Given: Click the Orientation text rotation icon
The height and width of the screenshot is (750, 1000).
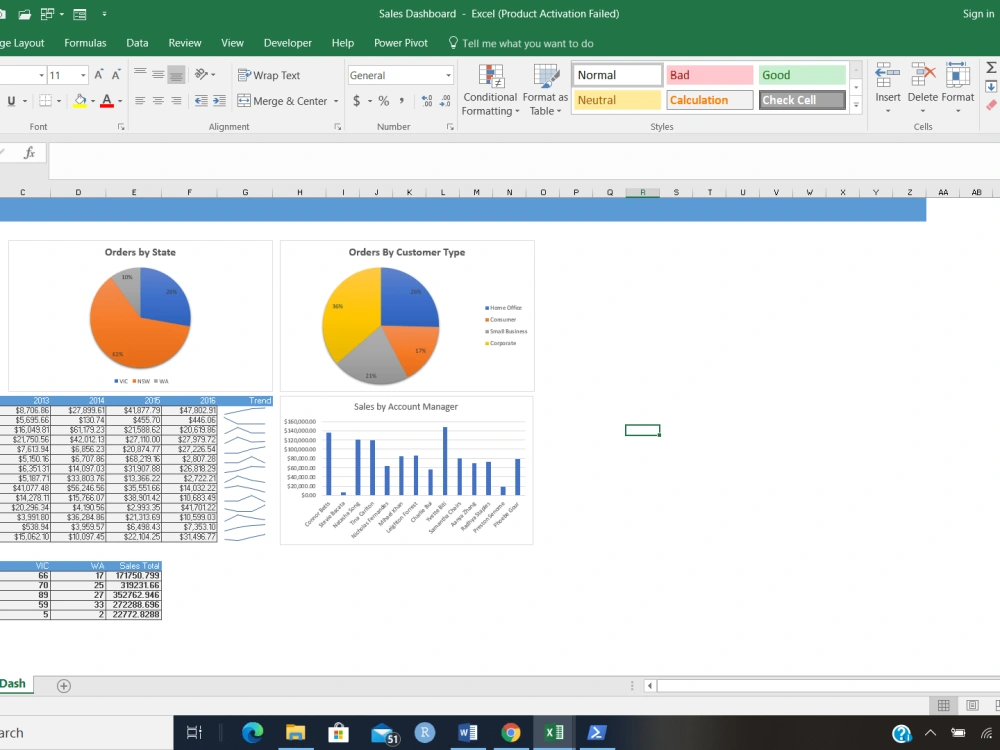Looking at the screenshot, I should click(202, 75).
